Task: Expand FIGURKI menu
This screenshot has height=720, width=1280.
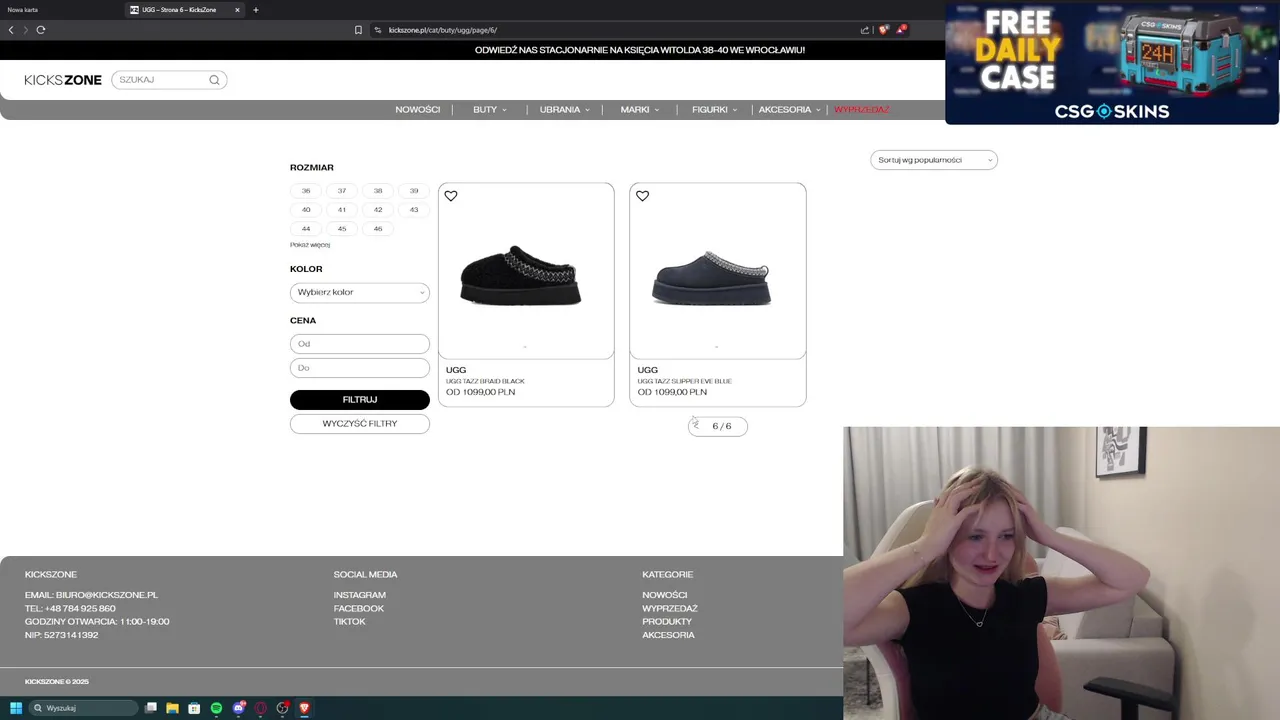Action: (715, 110)
